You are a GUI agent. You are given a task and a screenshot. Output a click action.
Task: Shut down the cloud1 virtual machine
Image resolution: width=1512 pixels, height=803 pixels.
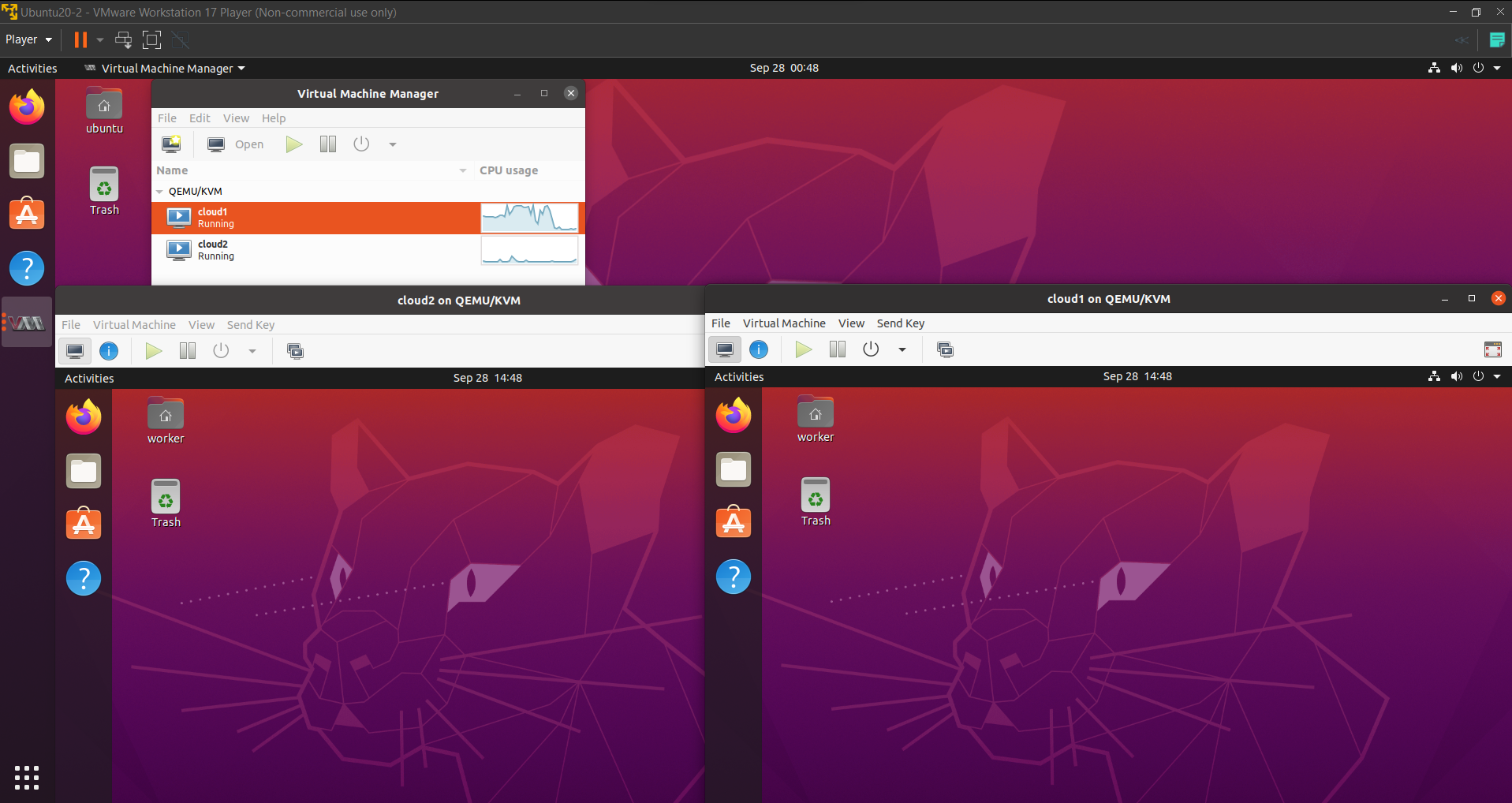pyautogui.click(x=871, y=349)
